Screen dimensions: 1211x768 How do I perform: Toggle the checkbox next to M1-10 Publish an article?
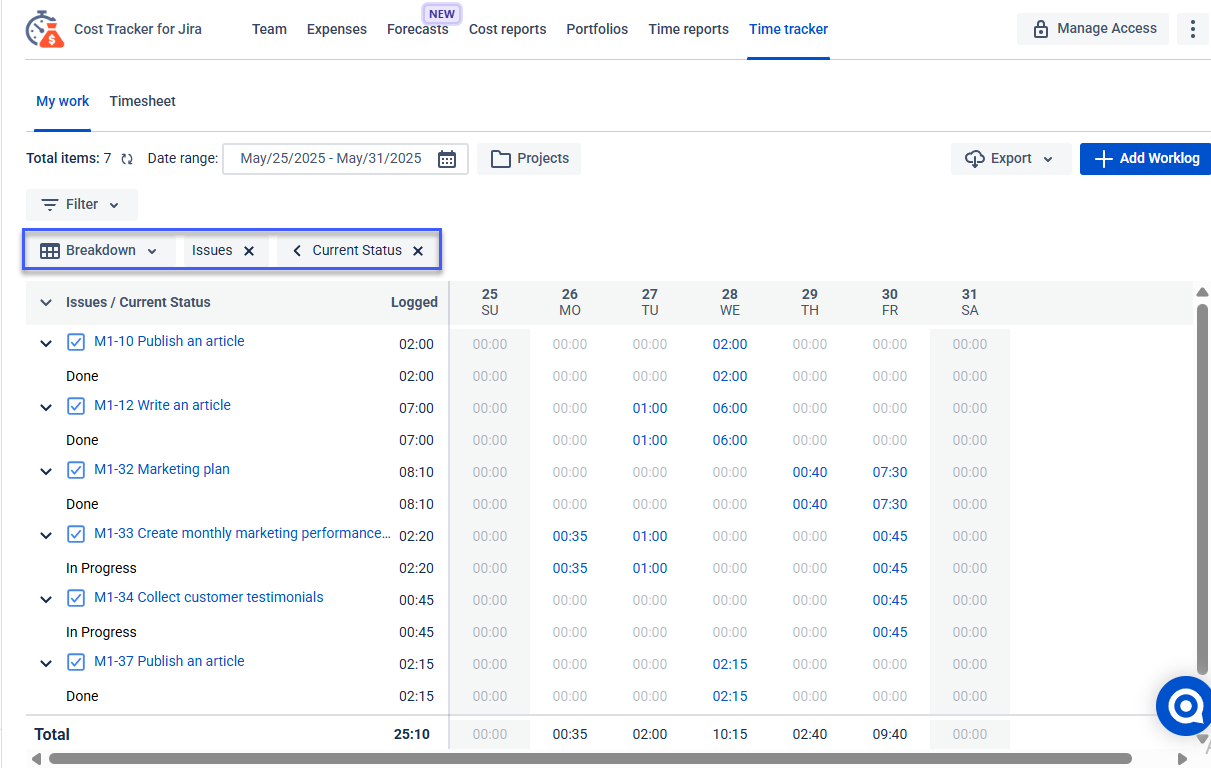coord(76,341)
